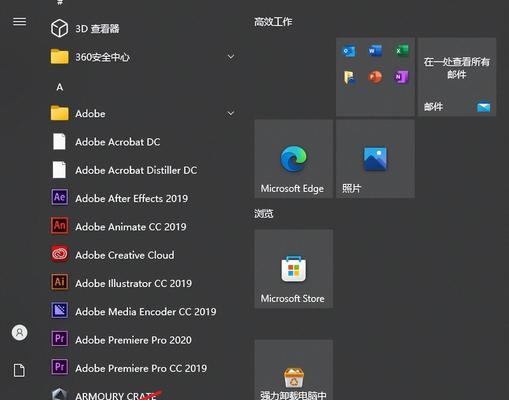This screenshot has width=509, height=400.
Task: Select the Adobe Acrobat DC label
Action: coord(118,142)
